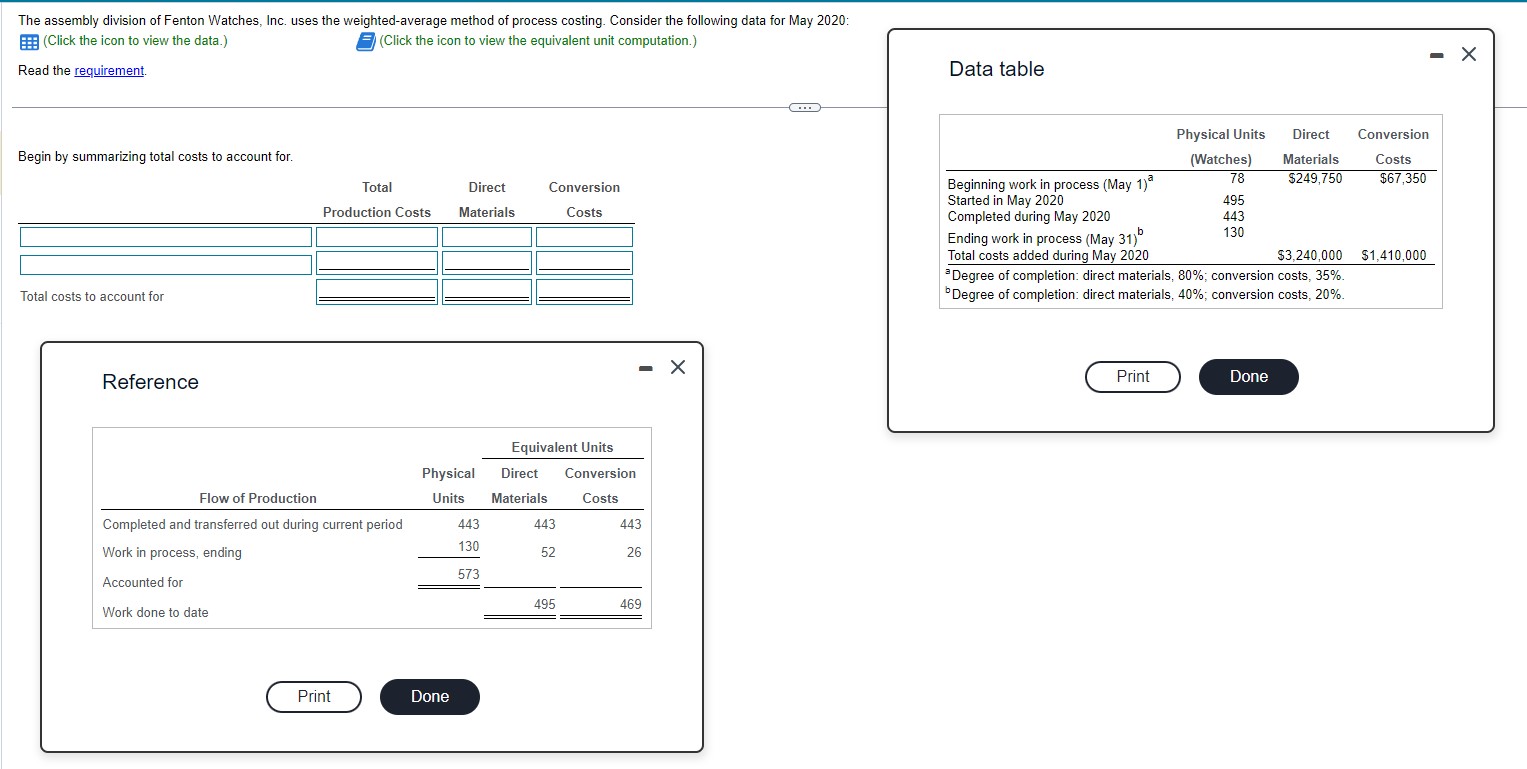Click the 130 units in Data table
The width and height of the screenshot is (1527, 769).
click(x=1234, y=232)
